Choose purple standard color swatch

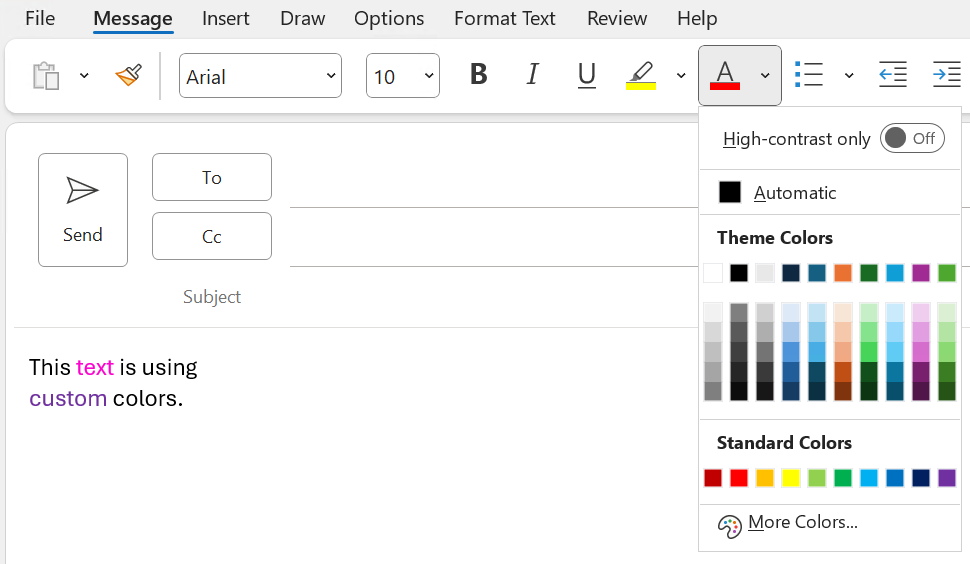(x=946, y=477)
